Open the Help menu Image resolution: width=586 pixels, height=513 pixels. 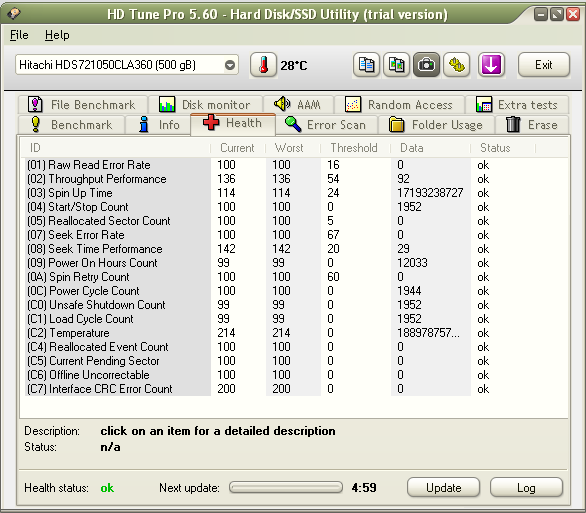[57, 35]
